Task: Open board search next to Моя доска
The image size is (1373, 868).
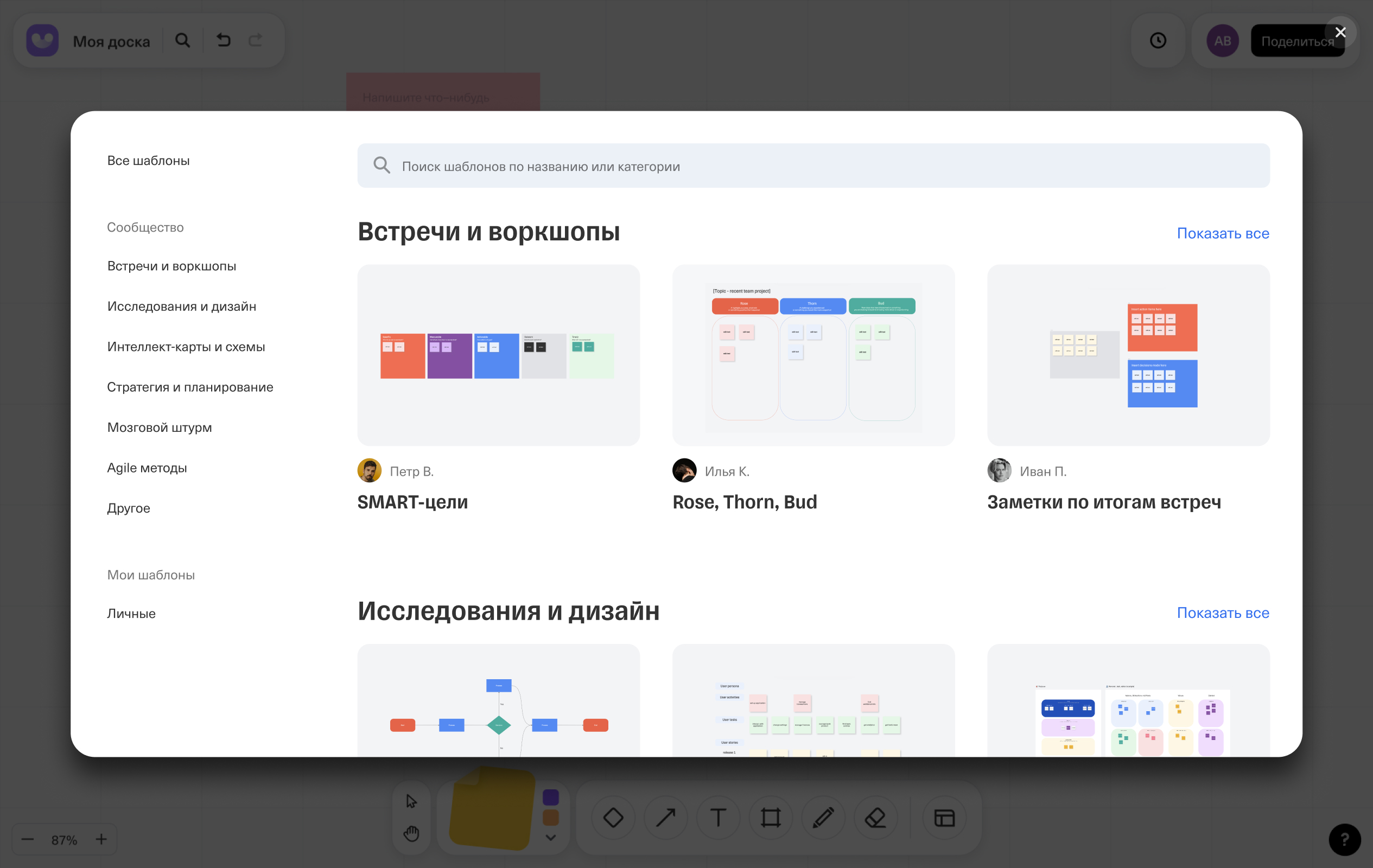Action: (x=182, y=40)
